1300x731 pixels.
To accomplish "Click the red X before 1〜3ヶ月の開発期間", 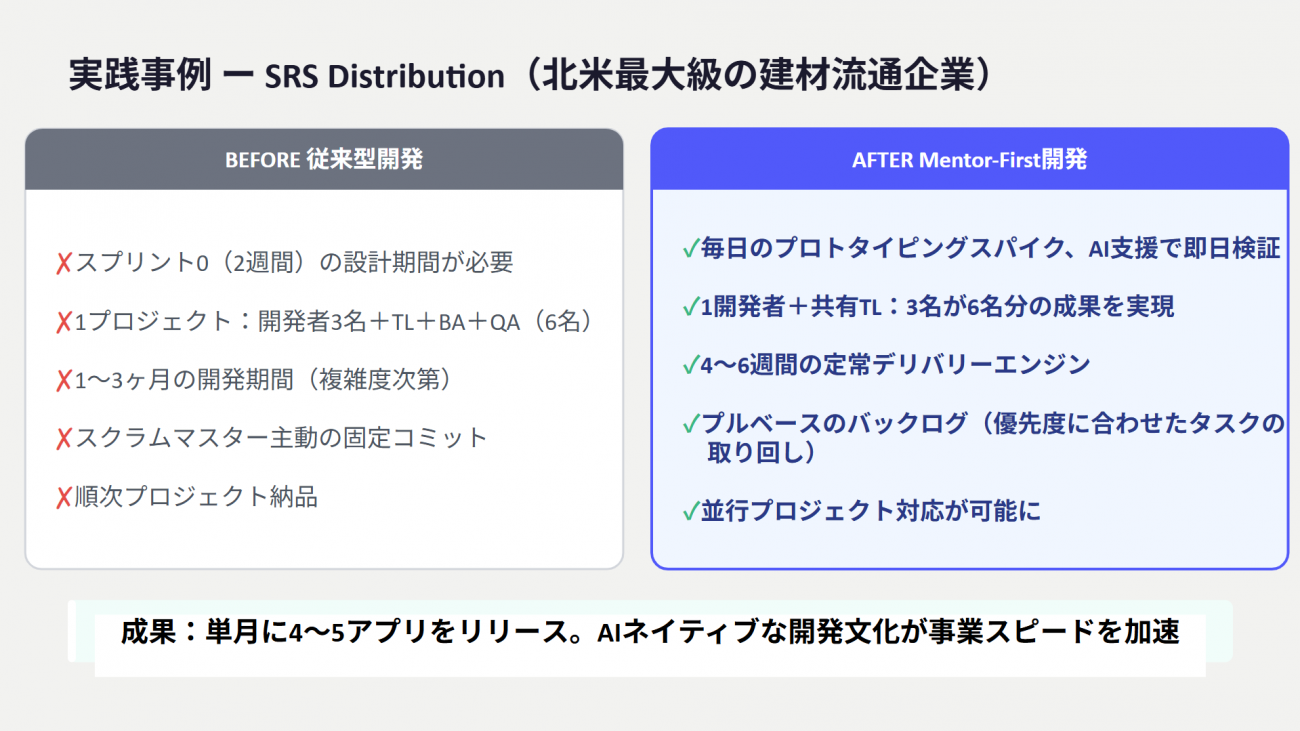I will tap(64, 380).
